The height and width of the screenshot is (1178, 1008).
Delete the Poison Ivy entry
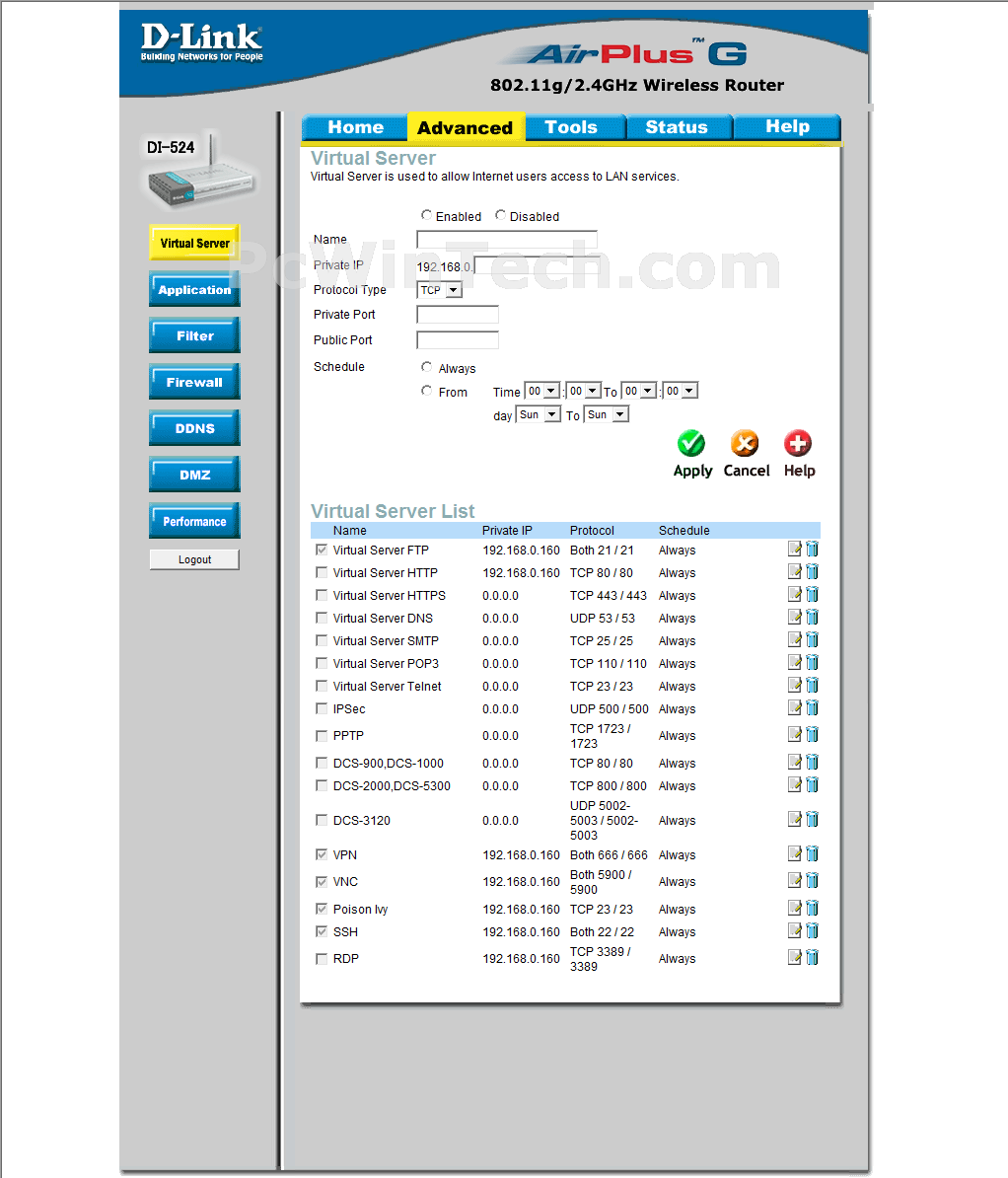(x=812, y=908)
